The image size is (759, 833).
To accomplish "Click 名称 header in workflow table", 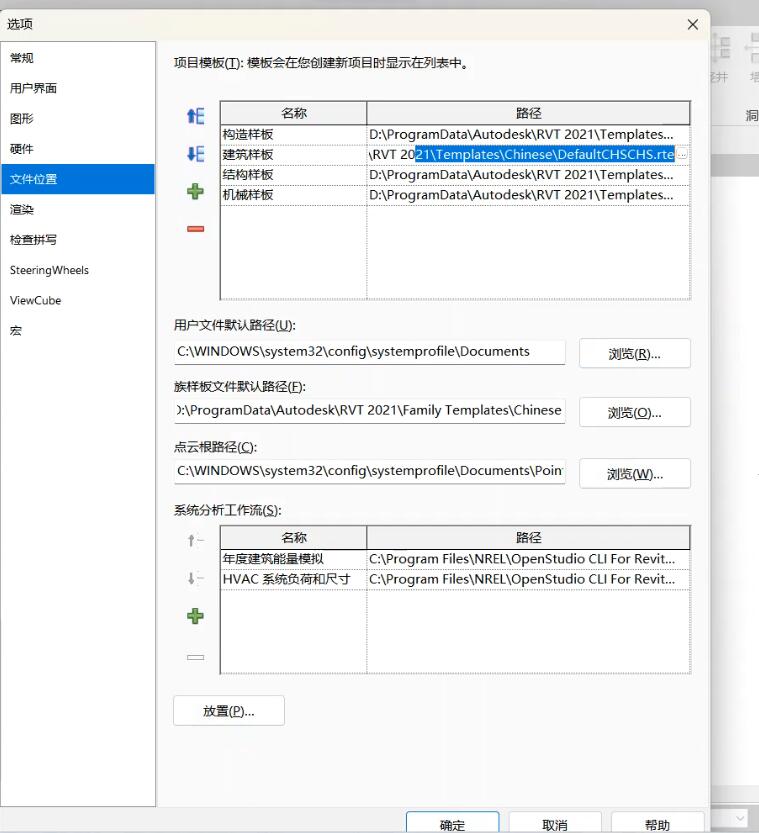I will [x=294, y=538].
